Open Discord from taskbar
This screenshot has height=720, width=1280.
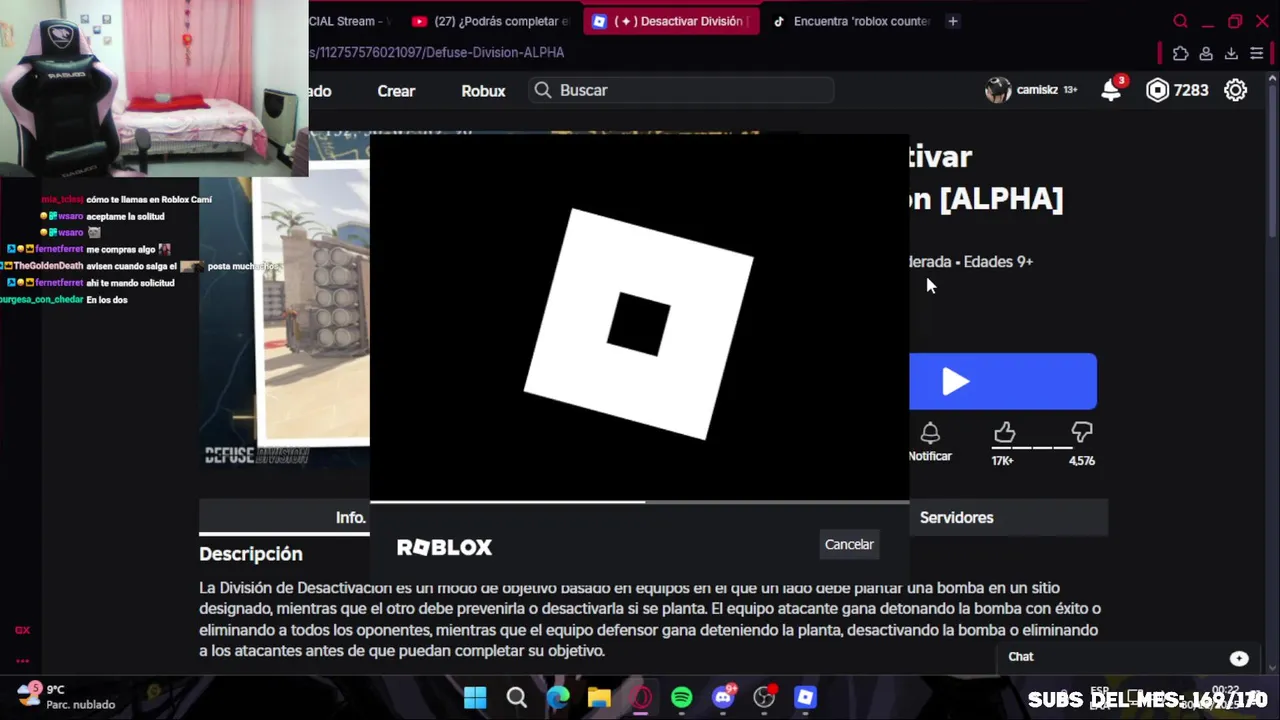(723, 697)
